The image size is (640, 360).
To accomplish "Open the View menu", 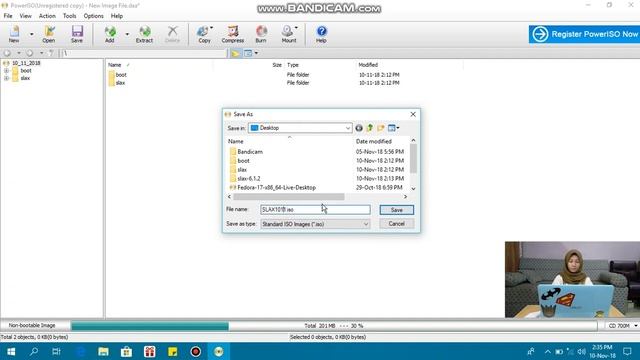I will [25, 16].
